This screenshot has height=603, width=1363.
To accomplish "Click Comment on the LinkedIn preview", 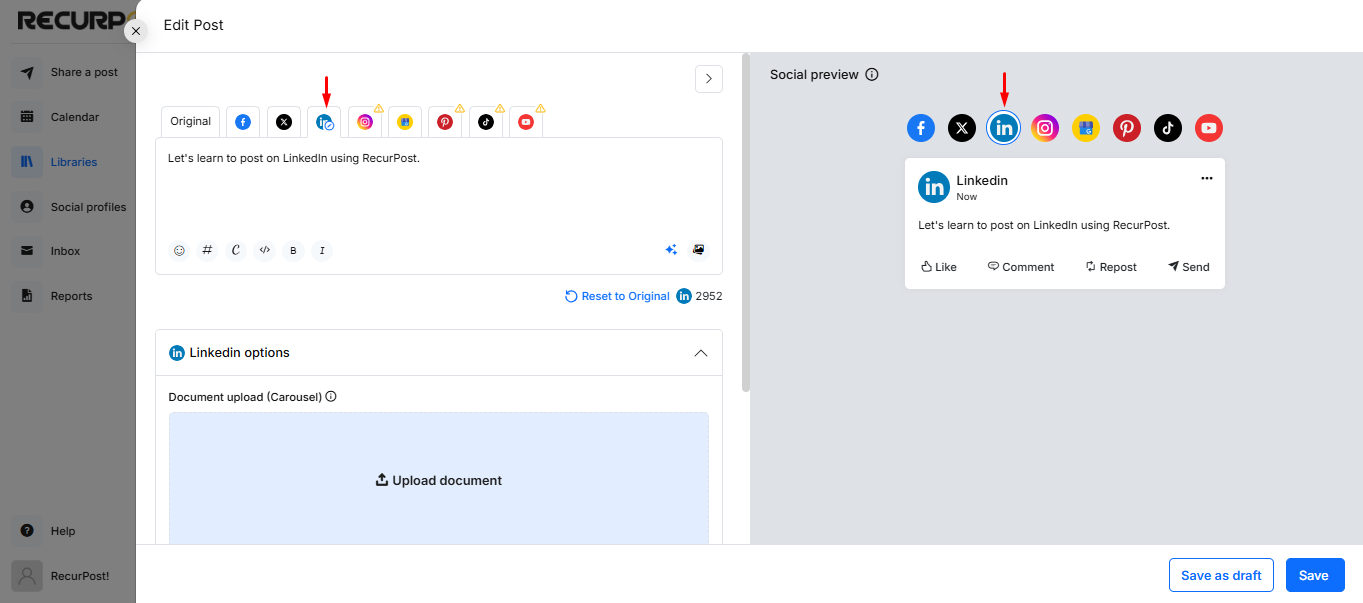I will [1021, 267].
